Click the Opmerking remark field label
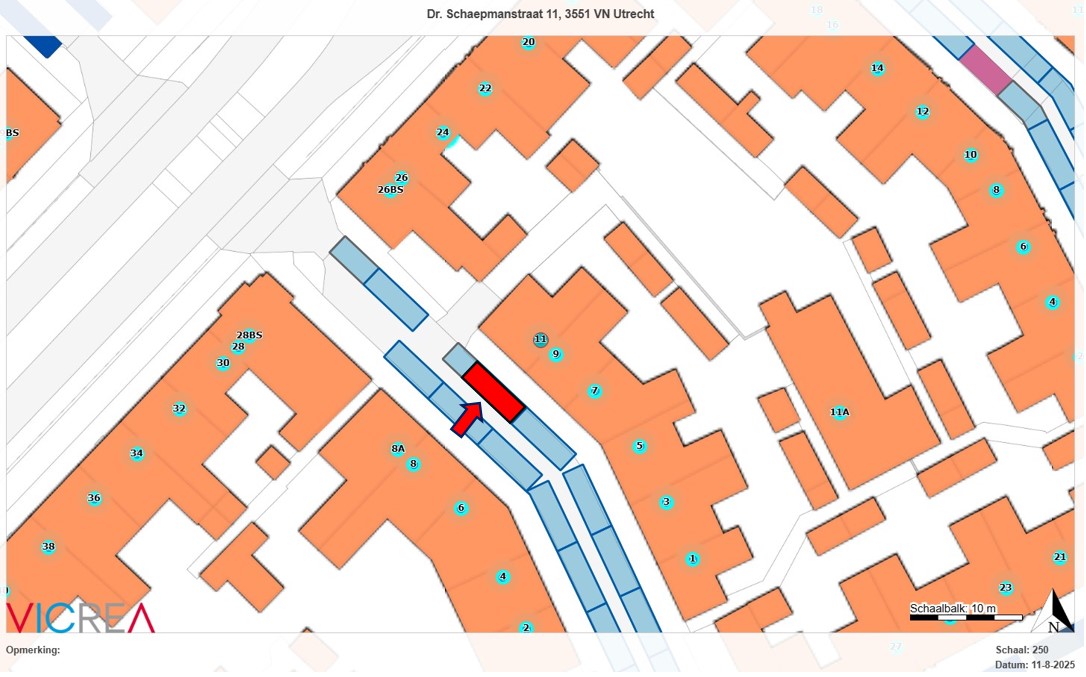 point(33,650)
